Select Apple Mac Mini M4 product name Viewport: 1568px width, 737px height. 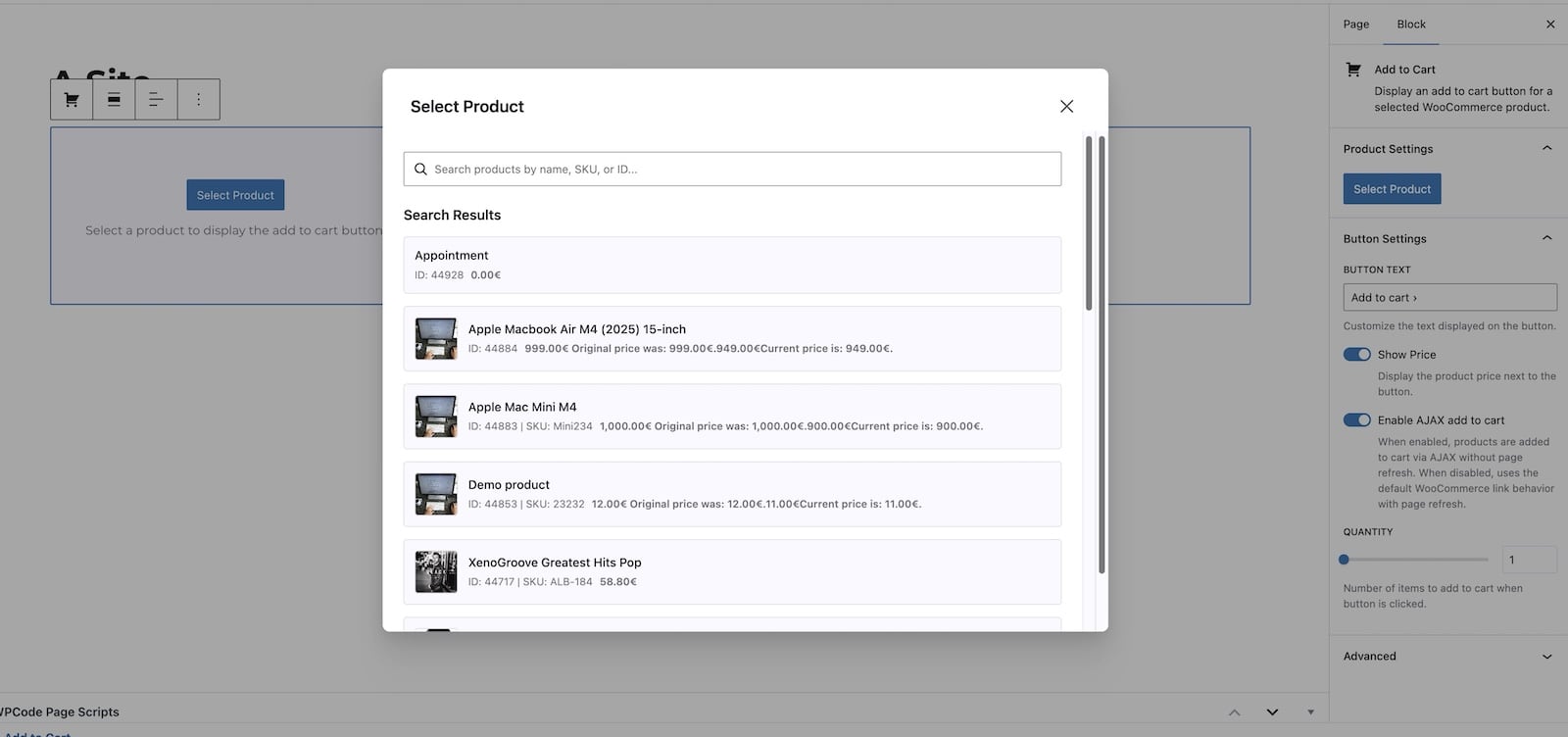(522, 407)
